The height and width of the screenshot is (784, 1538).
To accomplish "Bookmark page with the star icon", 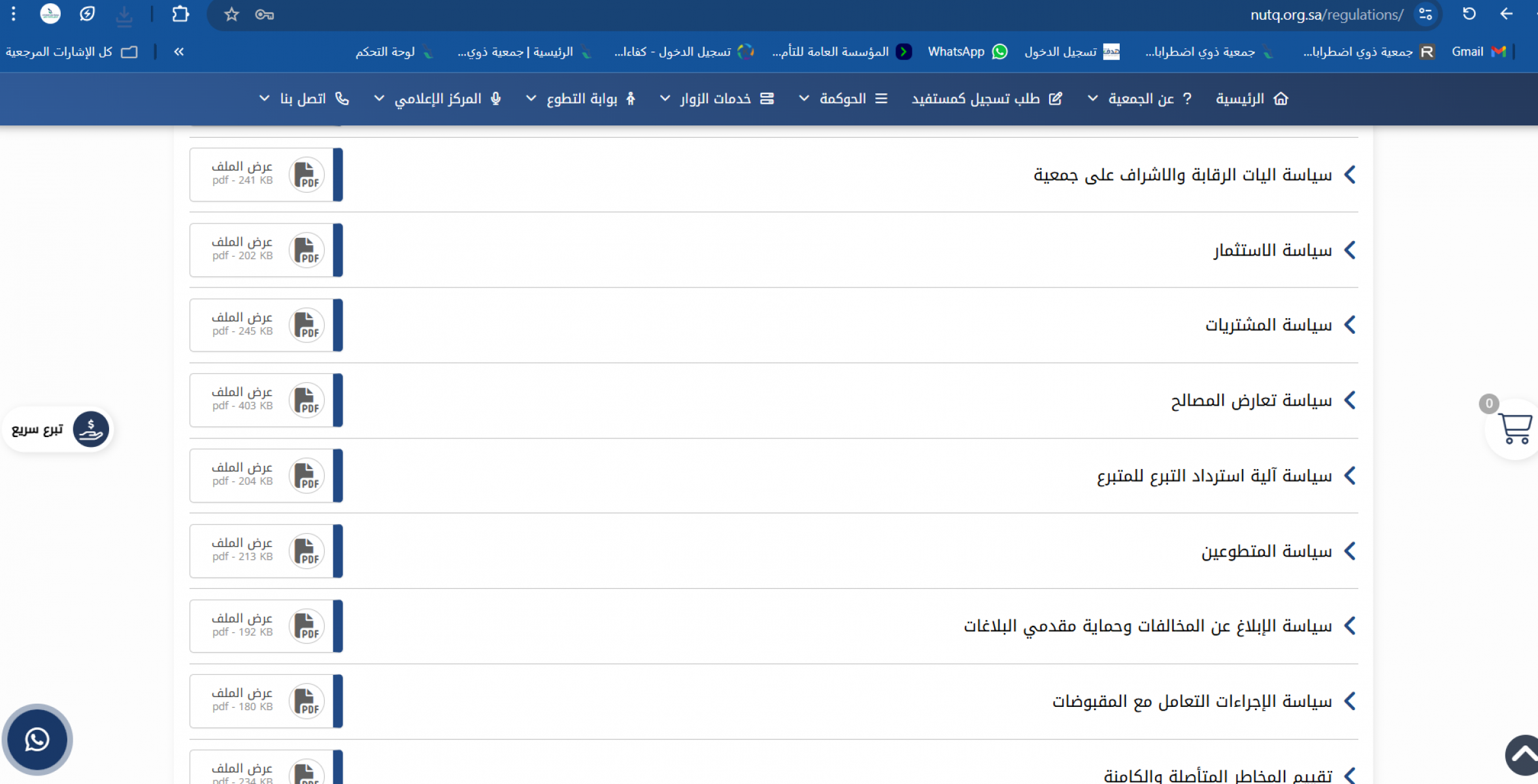I will 231,14.
